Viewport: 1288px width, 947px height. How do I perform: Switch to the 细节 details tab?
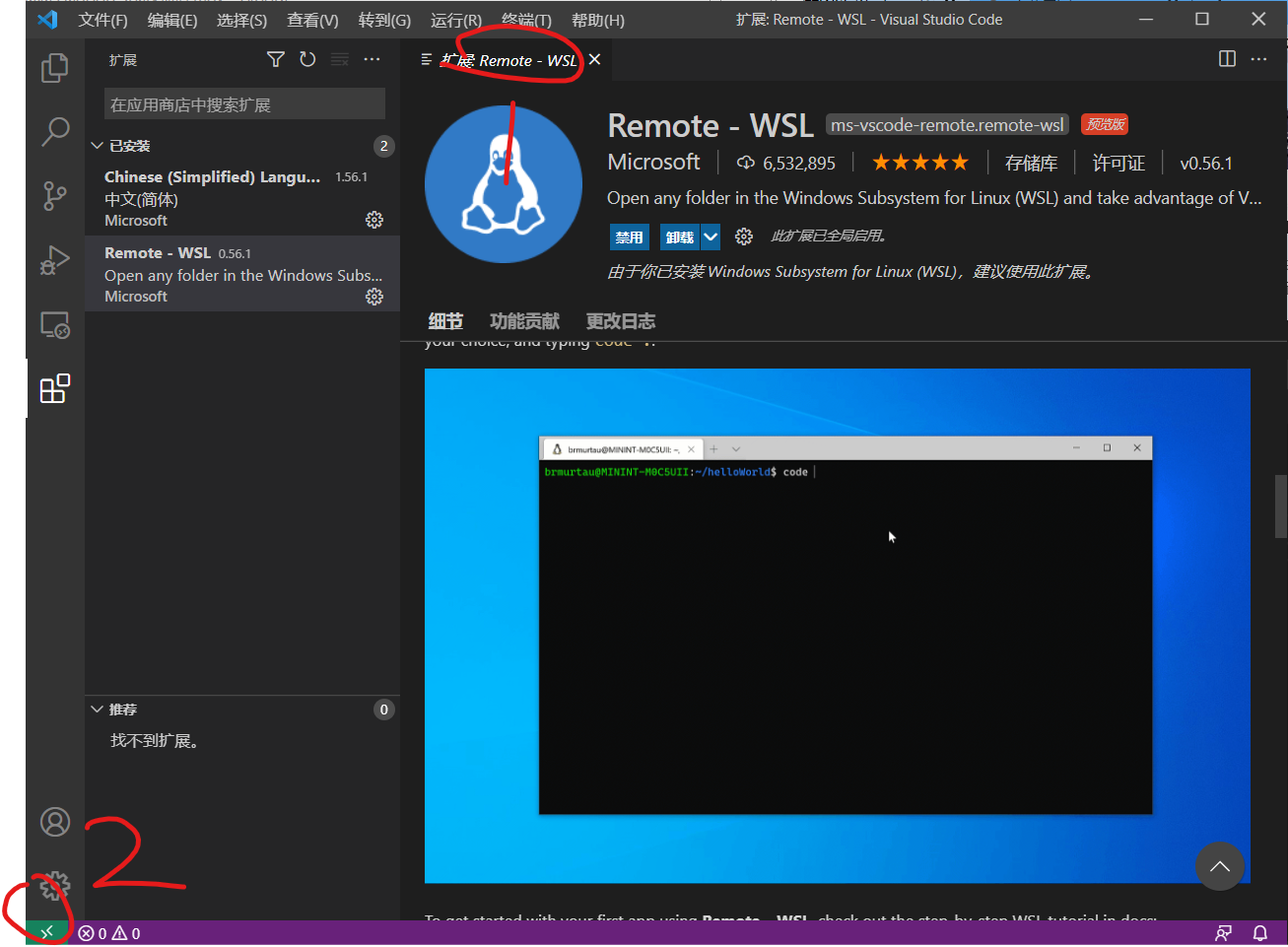(x=445, y=321)
